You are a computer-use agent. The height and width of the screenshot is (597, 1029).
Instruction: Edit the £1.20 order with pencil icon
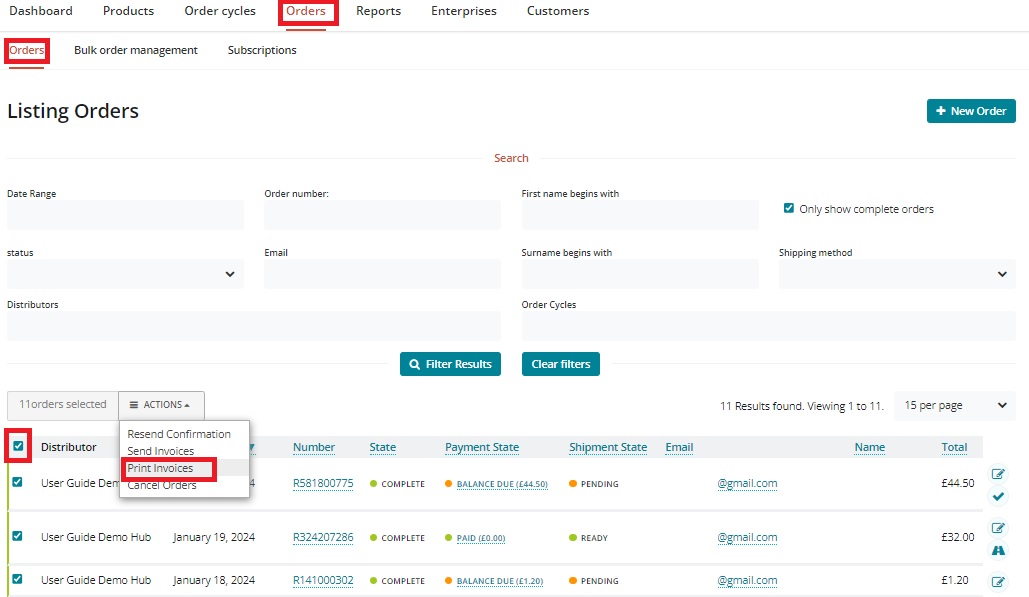pyautogui.click(x=998, y=581)
